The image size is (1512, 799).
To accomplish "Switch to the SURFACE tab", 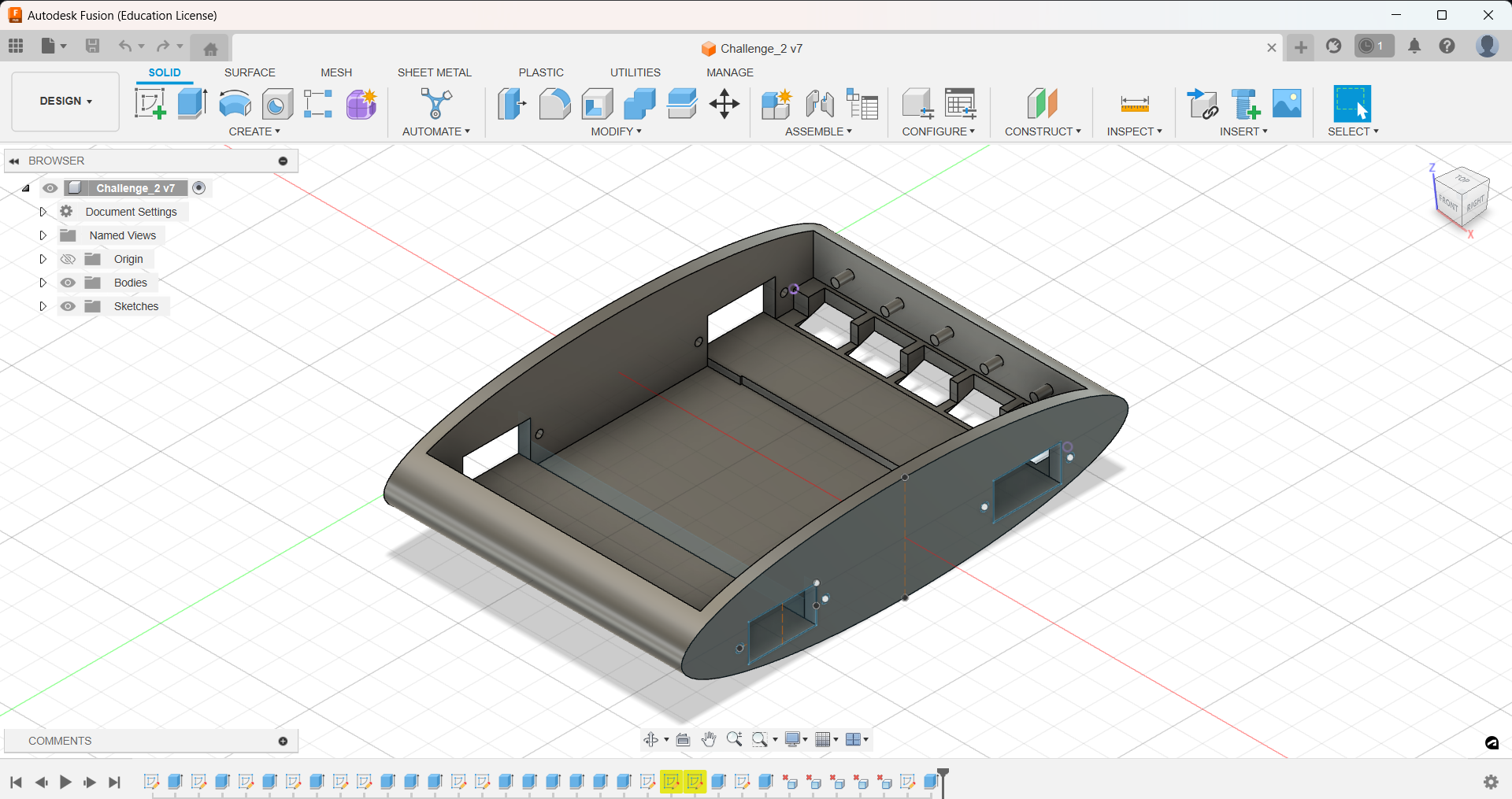I will [250, 72].
